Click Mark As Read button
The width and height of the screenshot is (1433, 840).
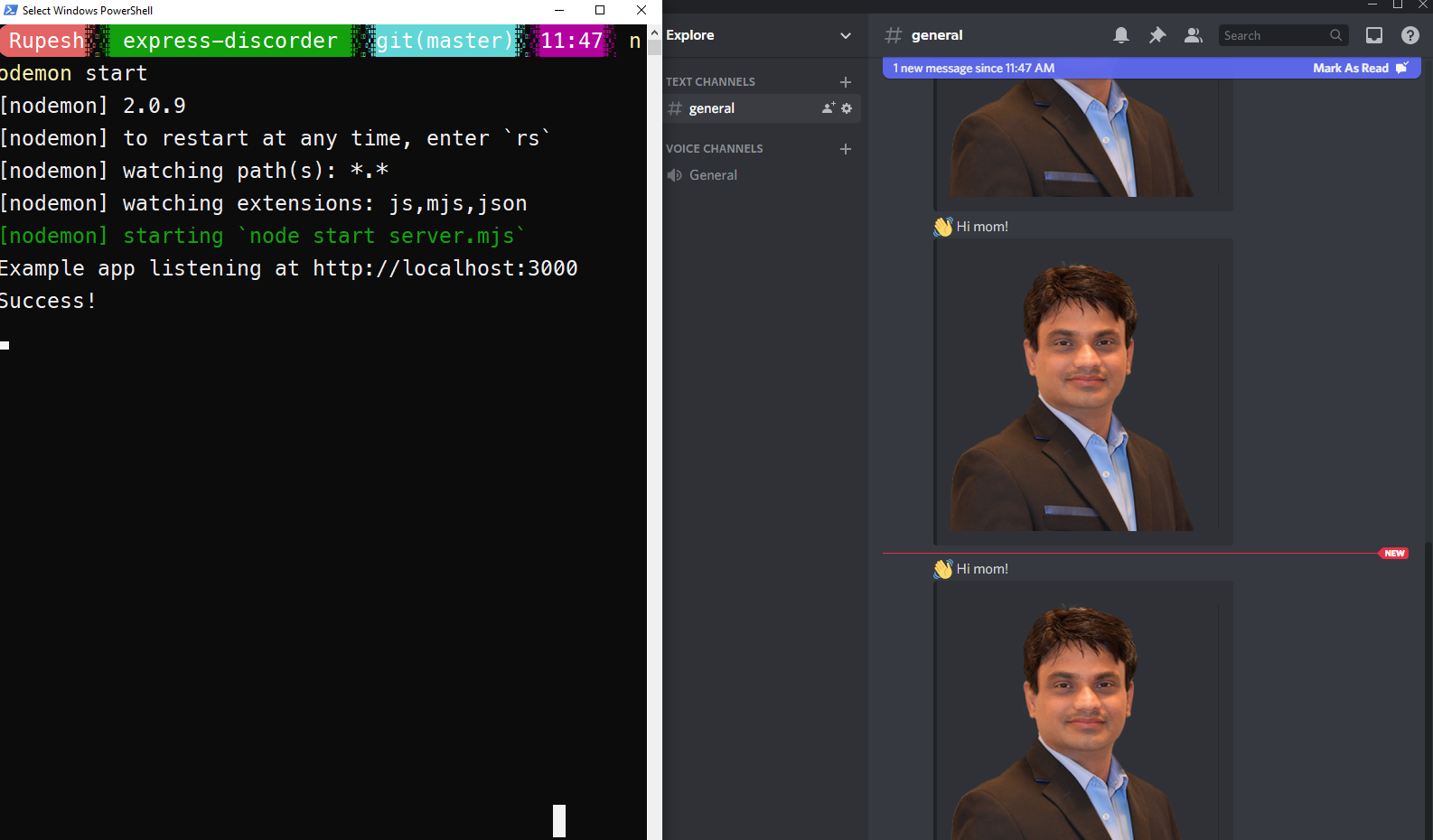[1360, 69]
